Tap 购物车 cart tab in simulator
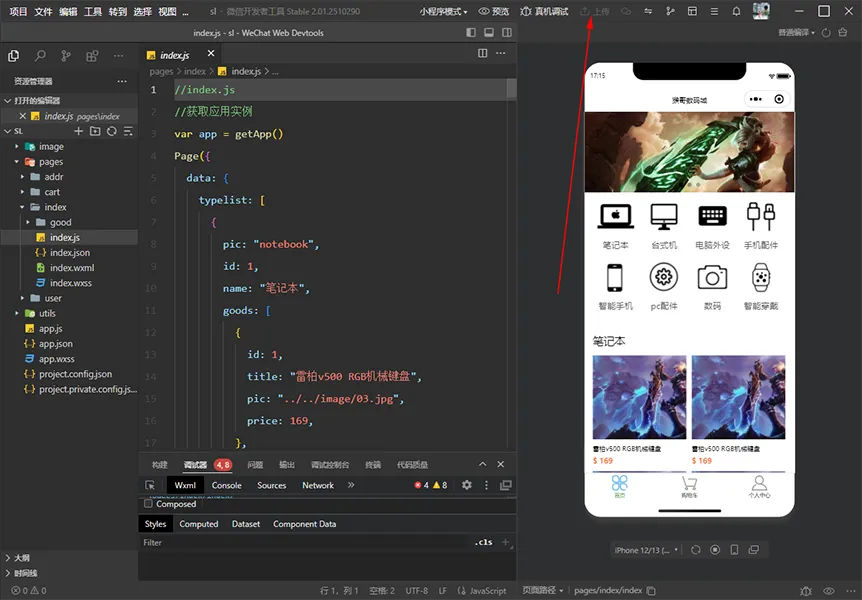 click(689, 487)
